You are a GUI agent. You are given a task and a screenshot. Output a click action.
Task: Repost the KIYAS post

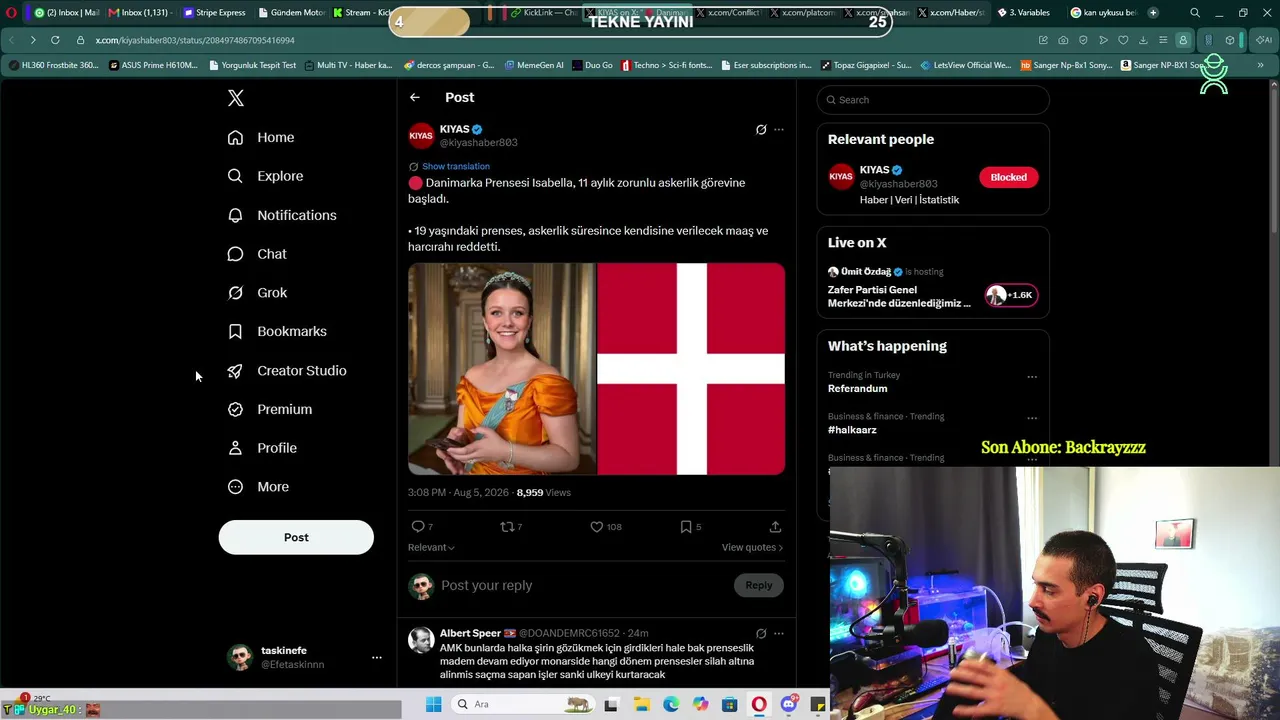[507, 526]
